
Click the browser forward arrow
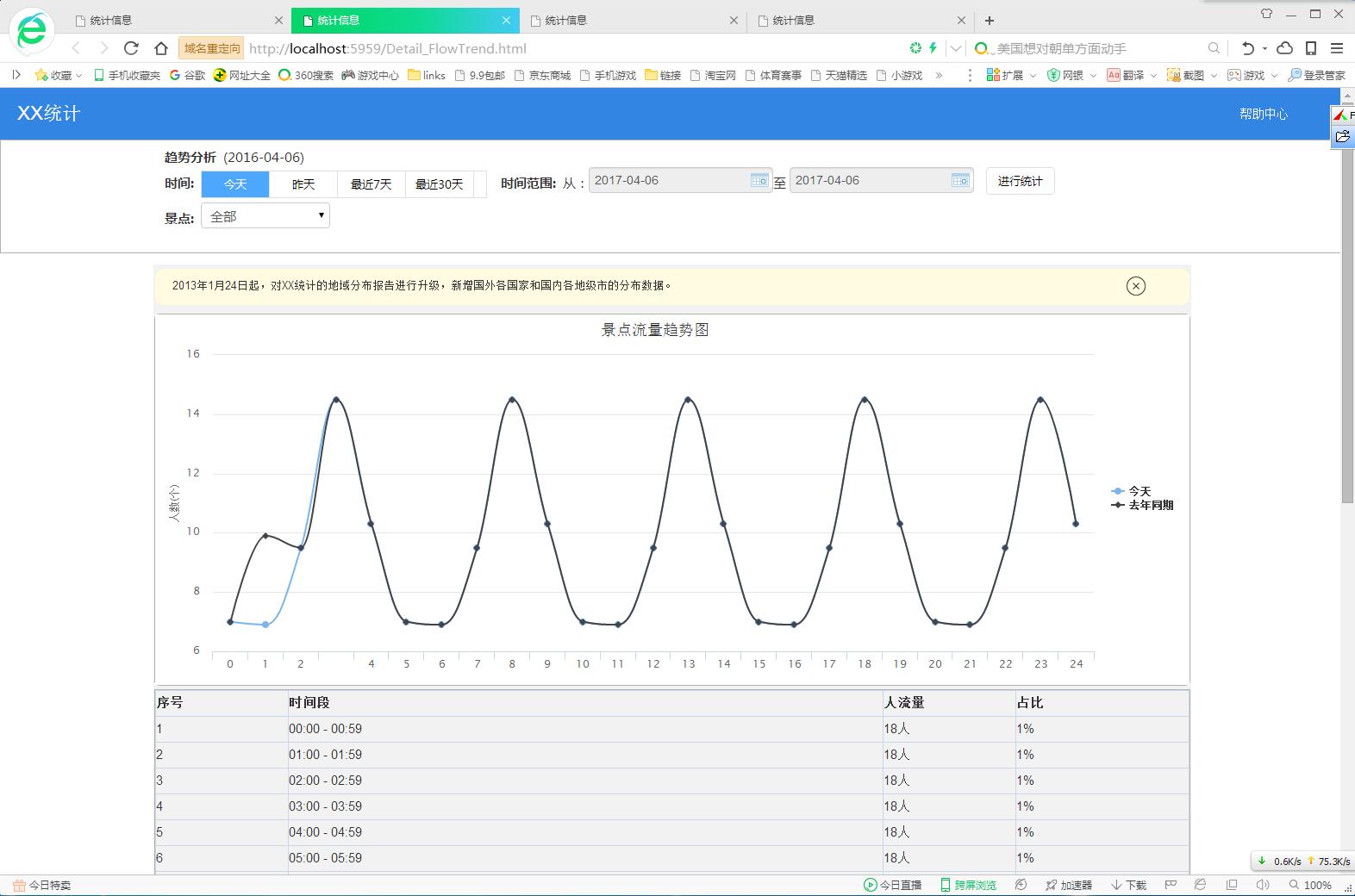(103, 48)
